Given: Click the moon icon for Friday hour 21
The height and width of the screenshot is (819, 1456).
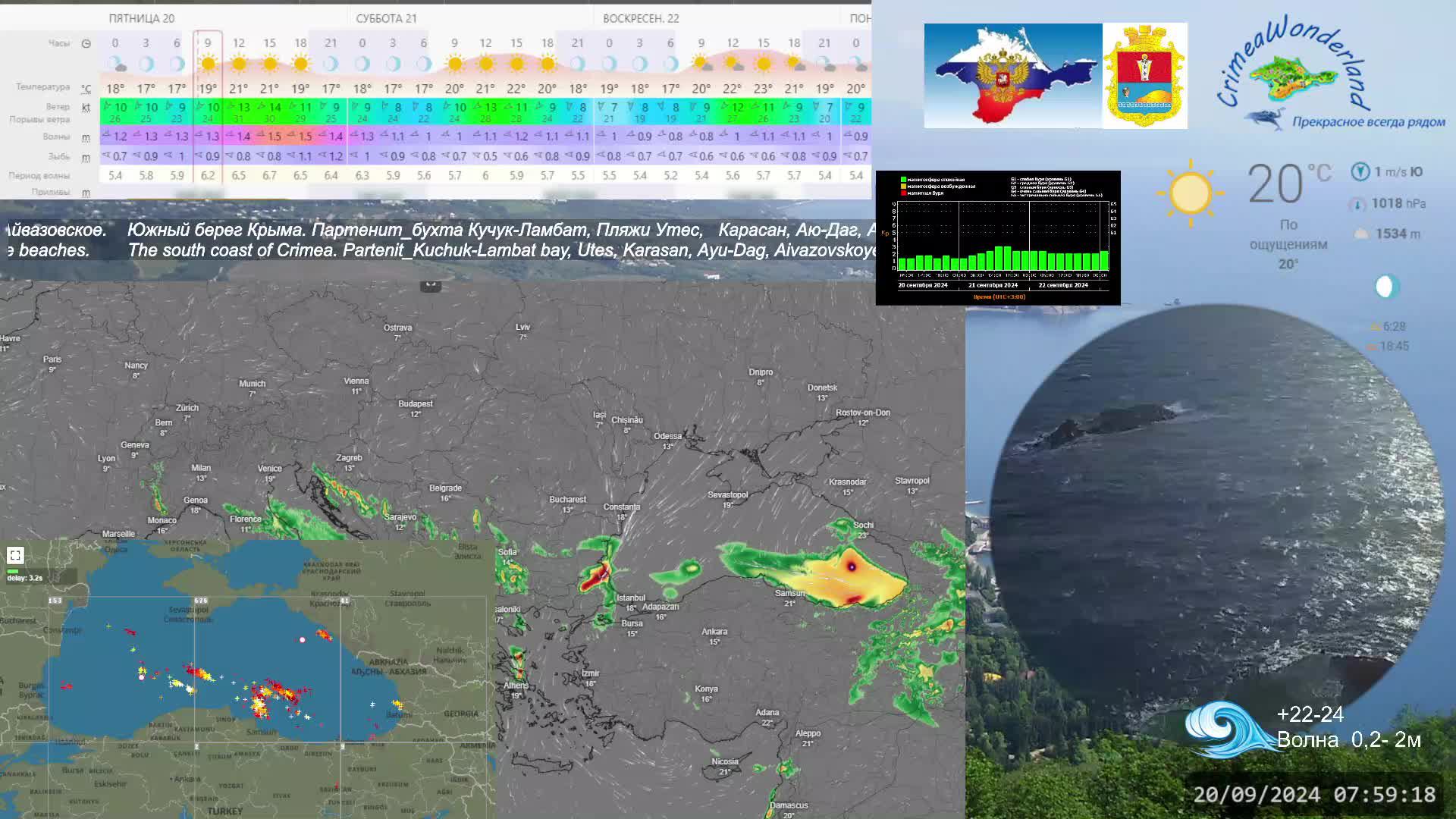Looking at the screenshot, I should pos(331,64).
